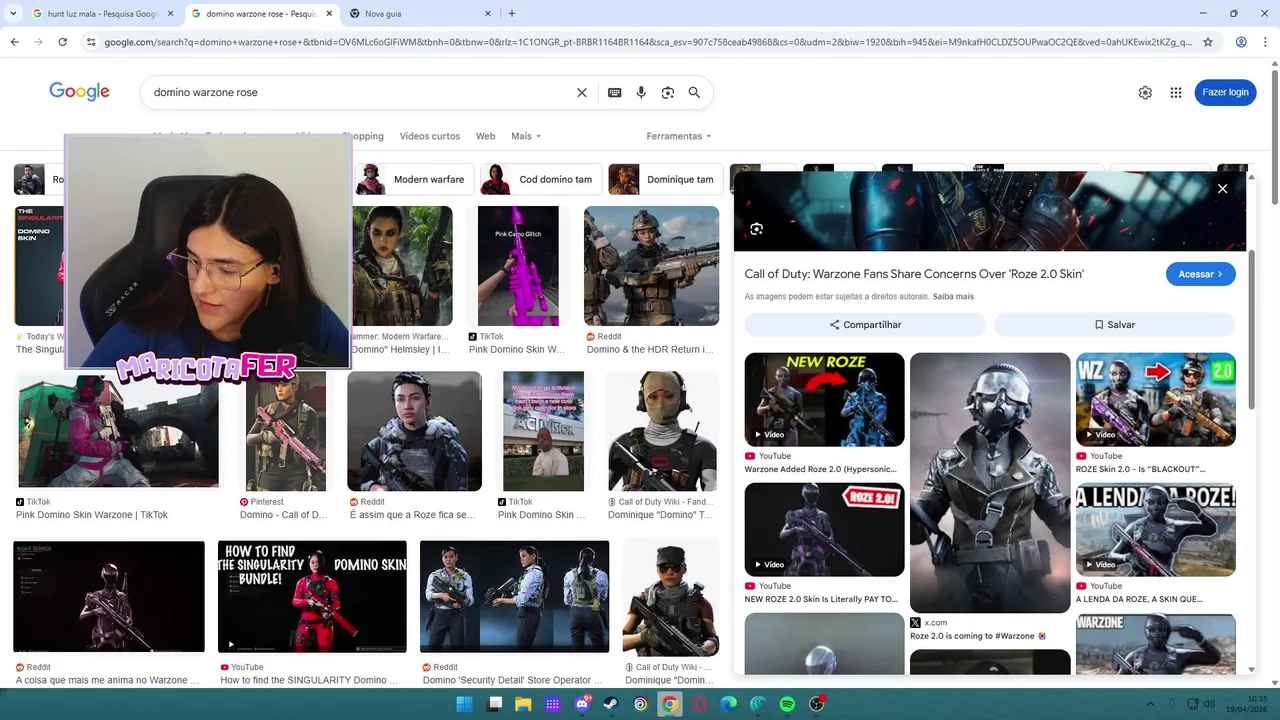
Task: Clear the search box with the X icon
Action: [582, 92]
